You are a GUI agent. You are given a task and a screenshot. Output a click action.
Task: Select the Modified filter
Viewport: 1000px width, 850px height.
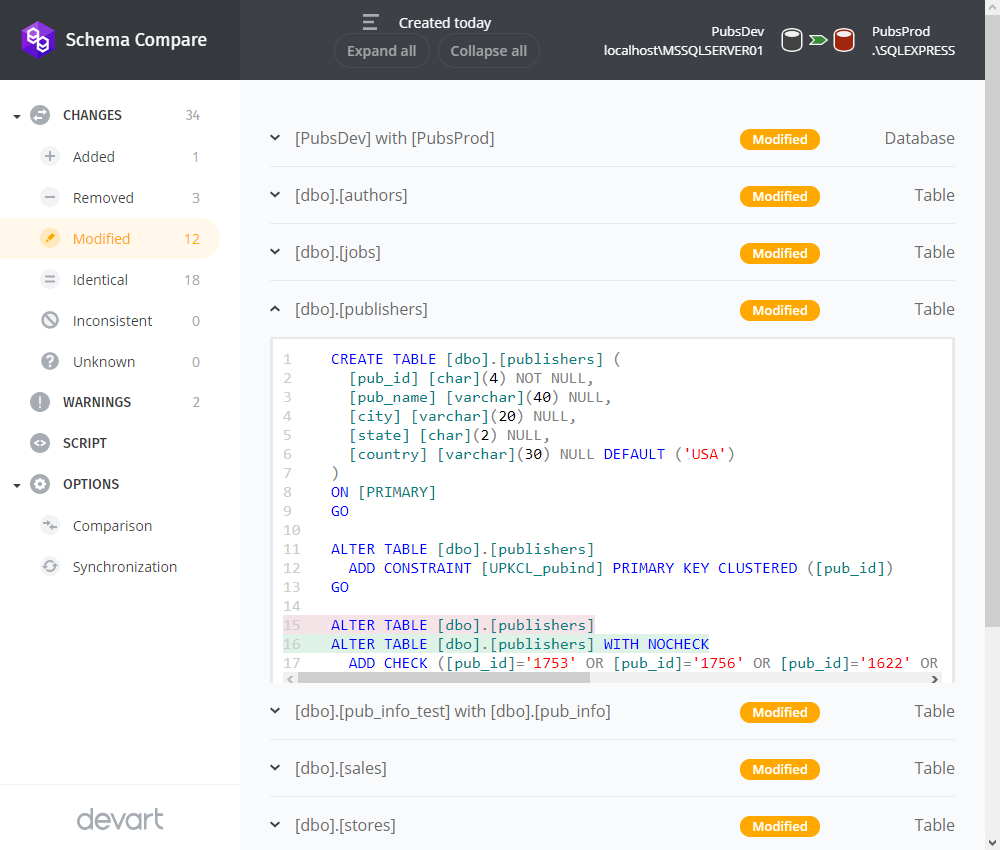[110, 238]
